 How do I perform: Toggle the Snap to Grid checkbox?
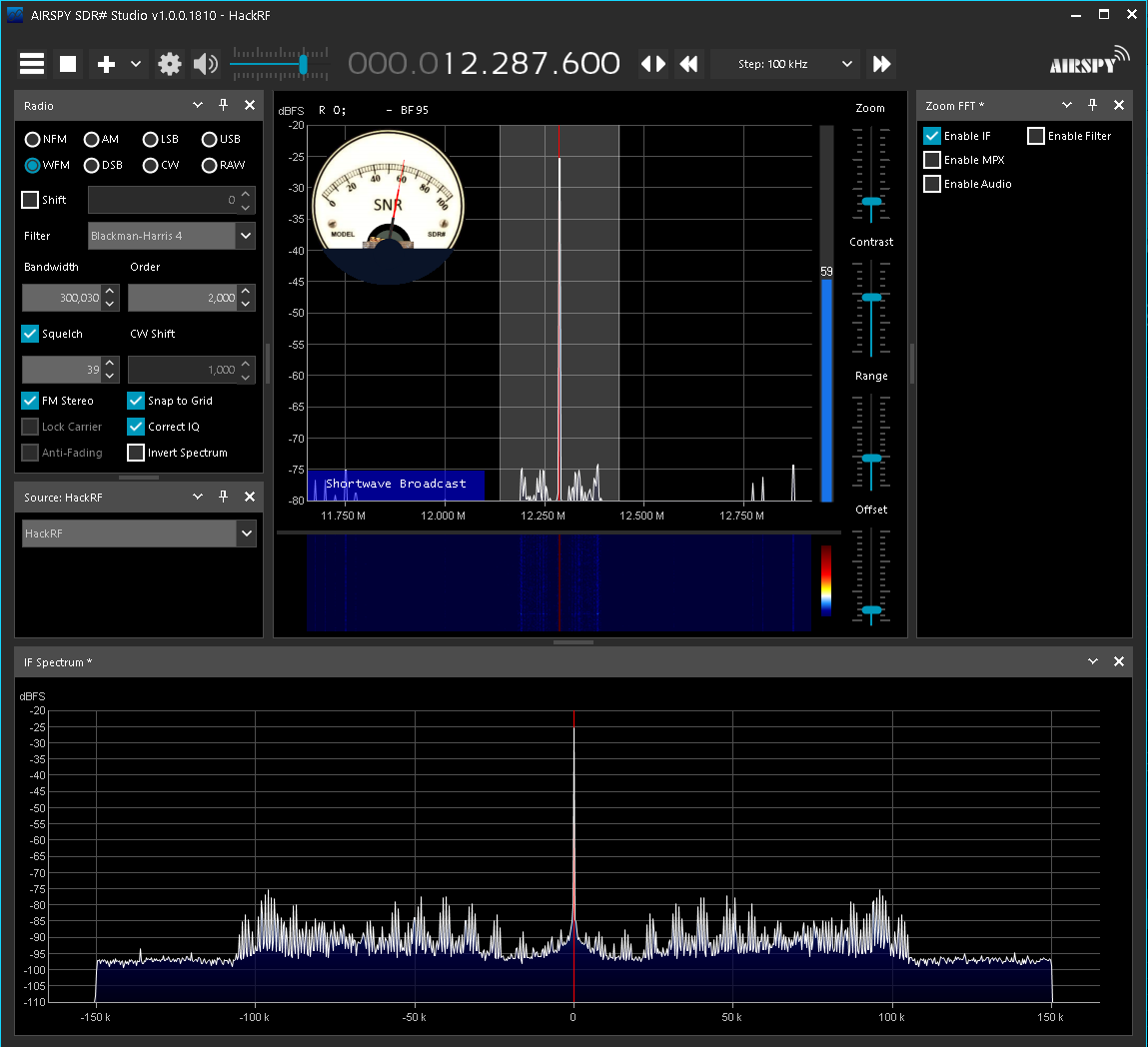(x=136, y=401)
